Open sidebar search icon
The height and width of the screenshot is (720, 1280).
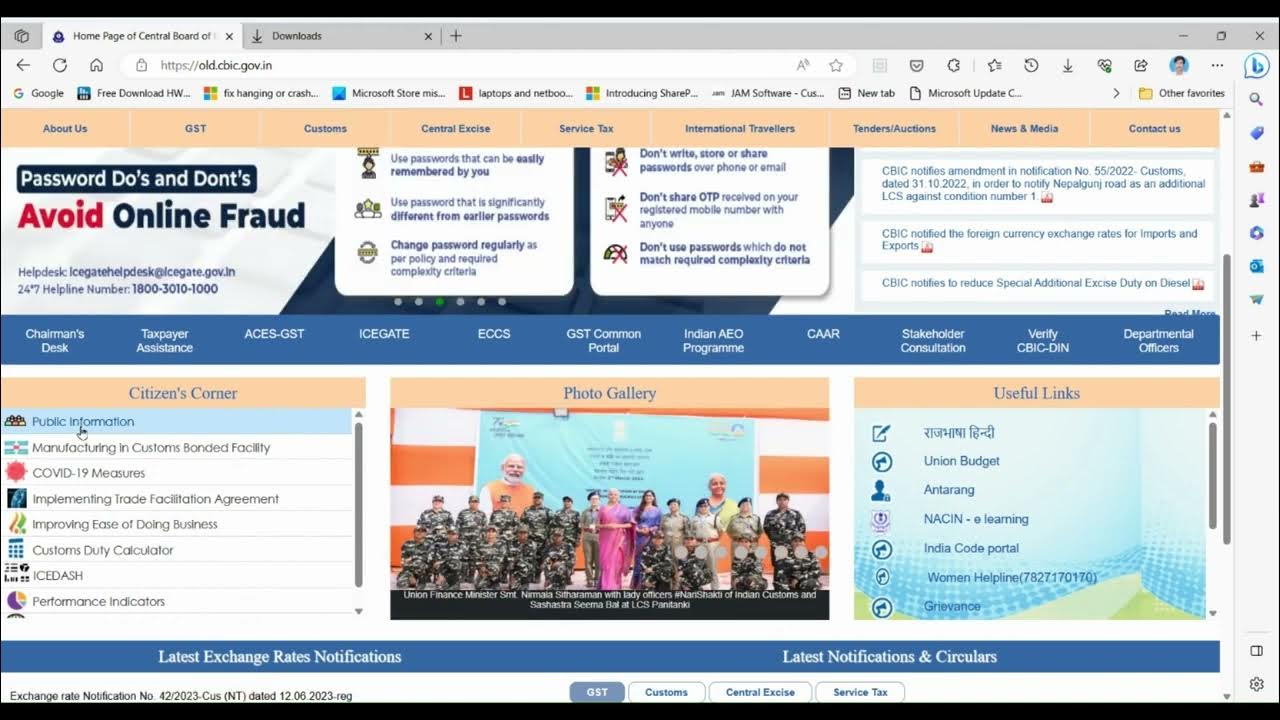1257,99
